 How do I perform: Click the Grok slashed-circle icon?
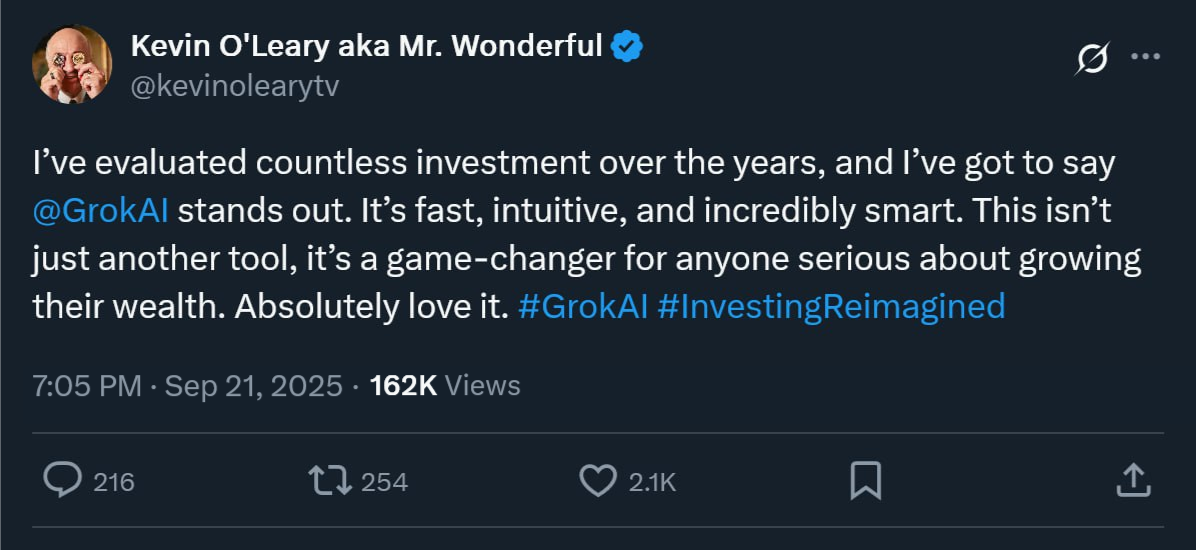[x=1091, y=60]
